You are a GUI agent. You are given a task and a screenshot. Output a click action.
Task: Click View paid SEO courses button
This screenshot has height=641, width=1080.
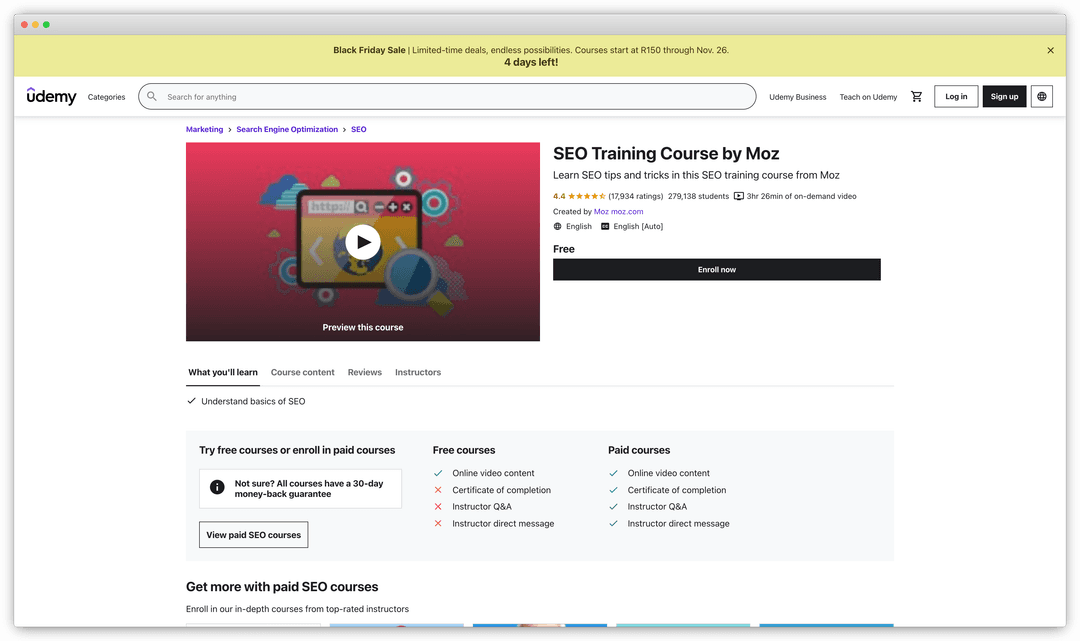[253, 535]
